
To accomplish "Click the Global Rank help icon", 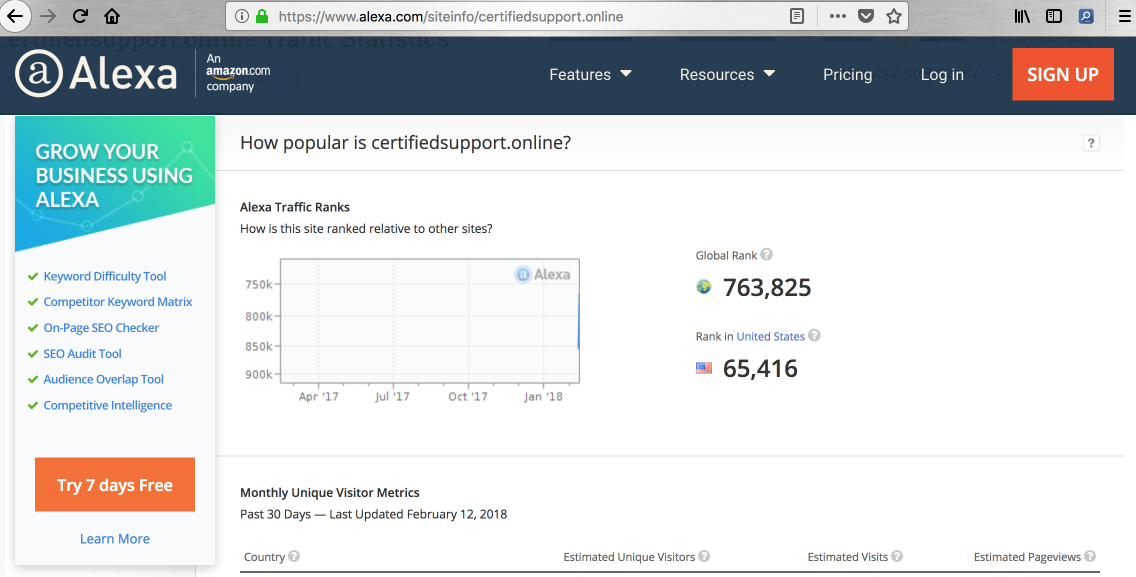I will point(767,255).
